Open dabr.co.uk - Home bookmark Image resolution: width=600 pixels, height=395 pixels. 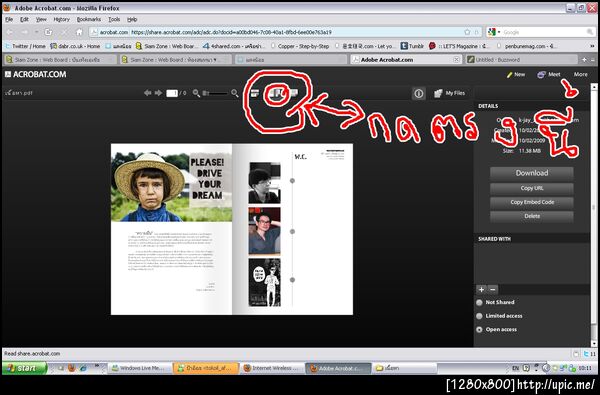pyautogui.click(x=75, y=46)
